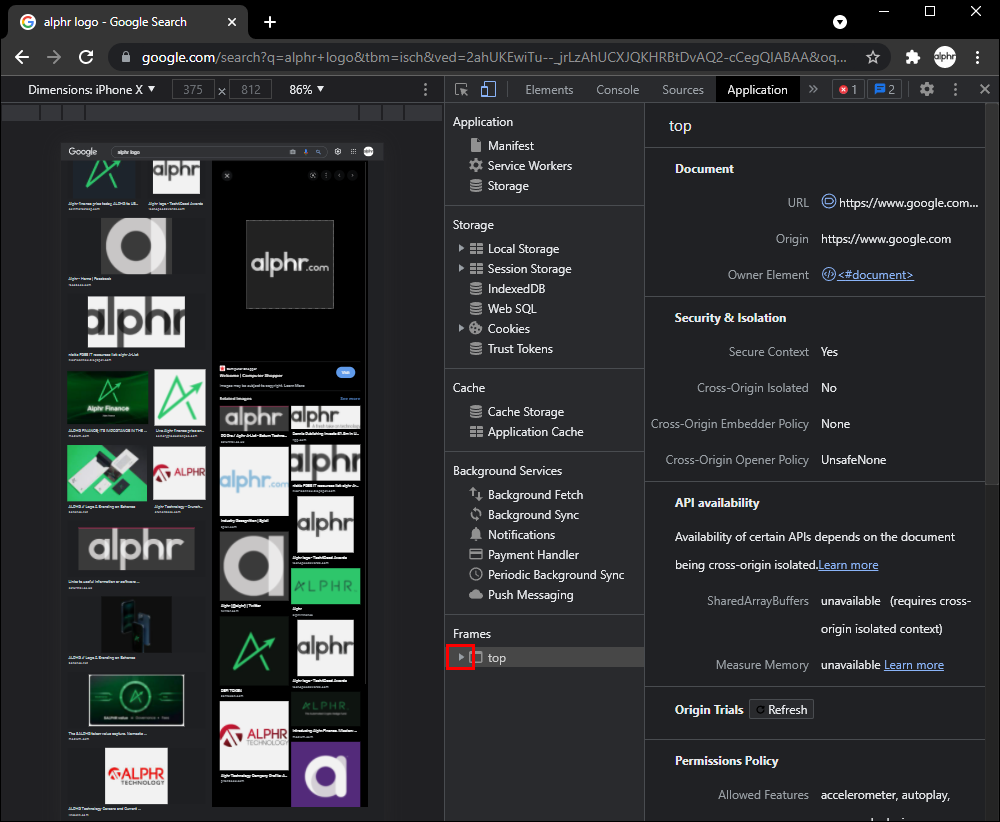Screen dimensions: 1000x822
Task: Expand the top frame node
Action: point(460,657)
